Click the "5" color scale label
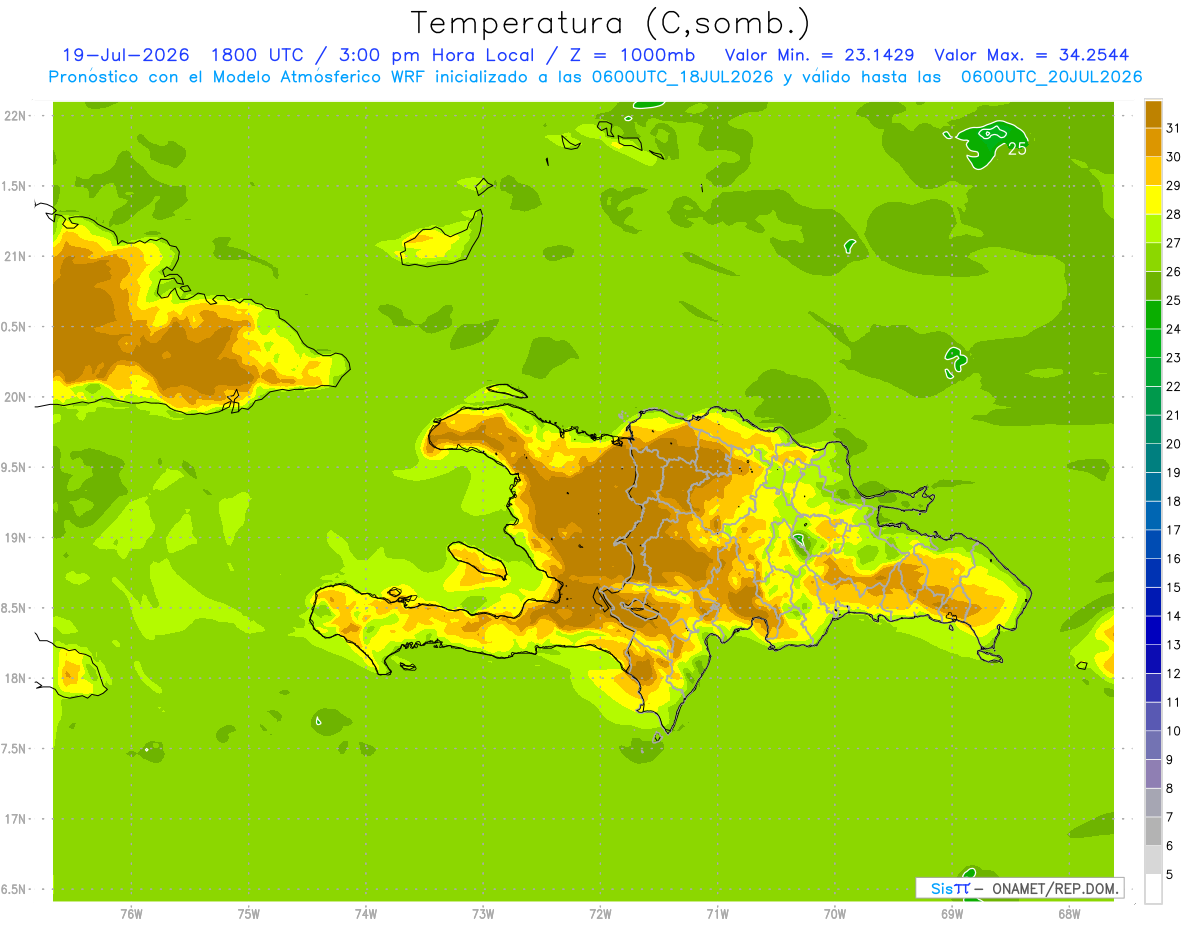 point(1170,875)
